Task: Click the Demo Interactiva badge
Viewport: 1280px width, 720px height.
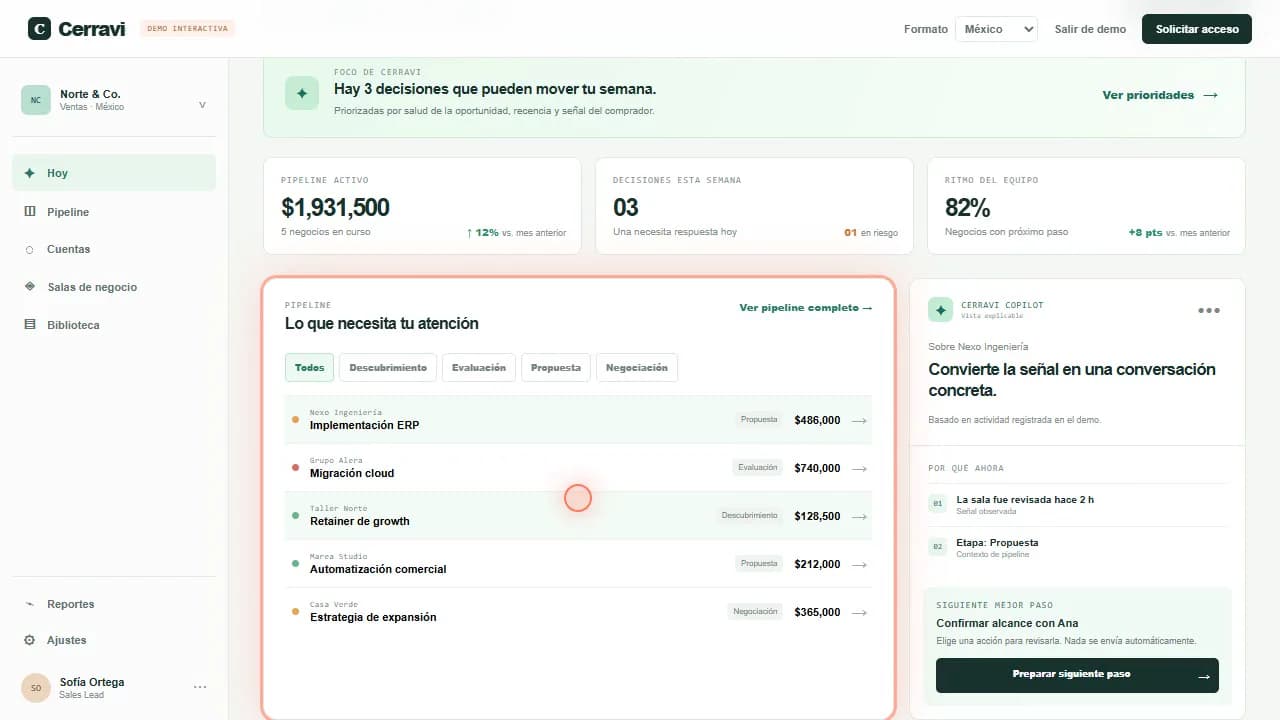Action: 187,28
